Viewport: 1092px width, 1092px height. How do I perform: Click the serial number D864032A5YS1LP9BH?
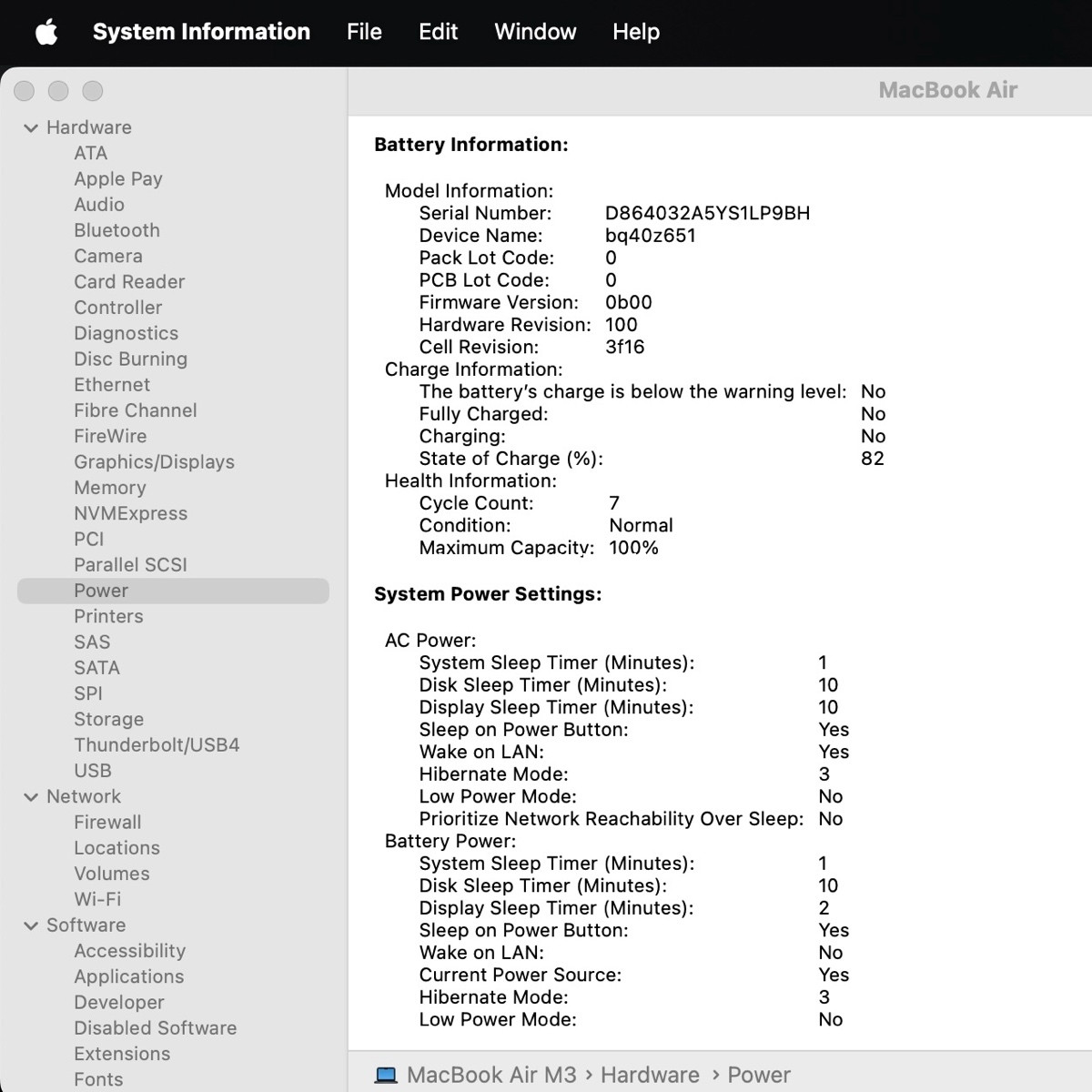pos(708,214)
